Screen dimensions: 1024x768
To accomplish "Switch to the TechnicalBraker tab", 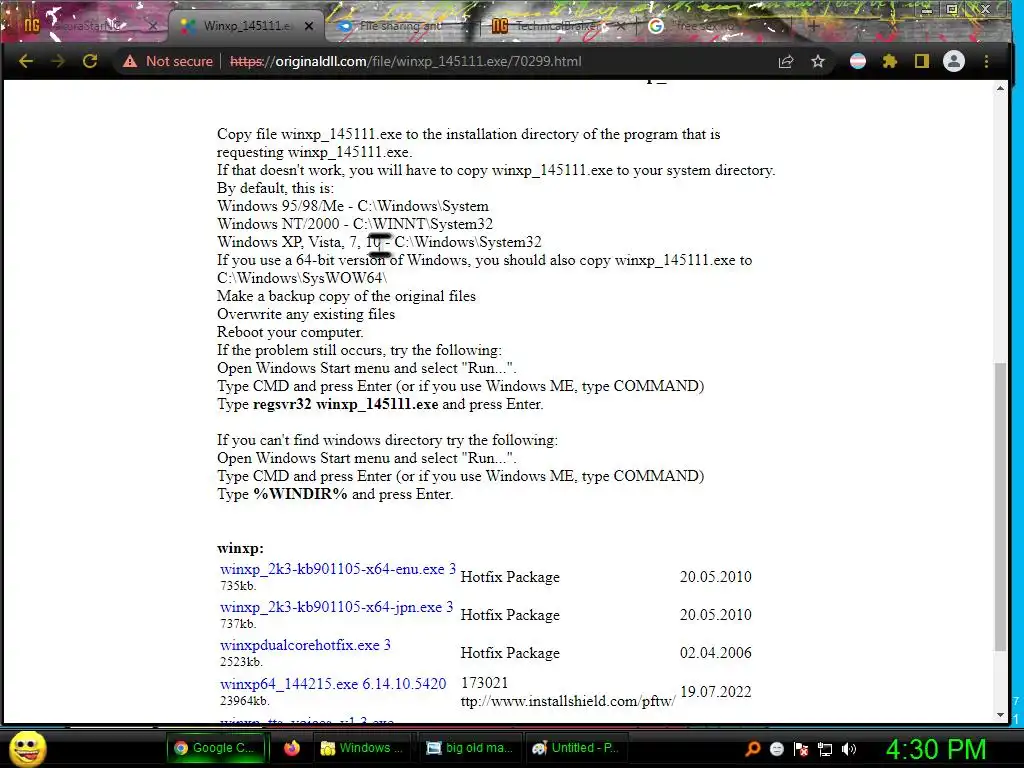I will click(x=555, y=26).
